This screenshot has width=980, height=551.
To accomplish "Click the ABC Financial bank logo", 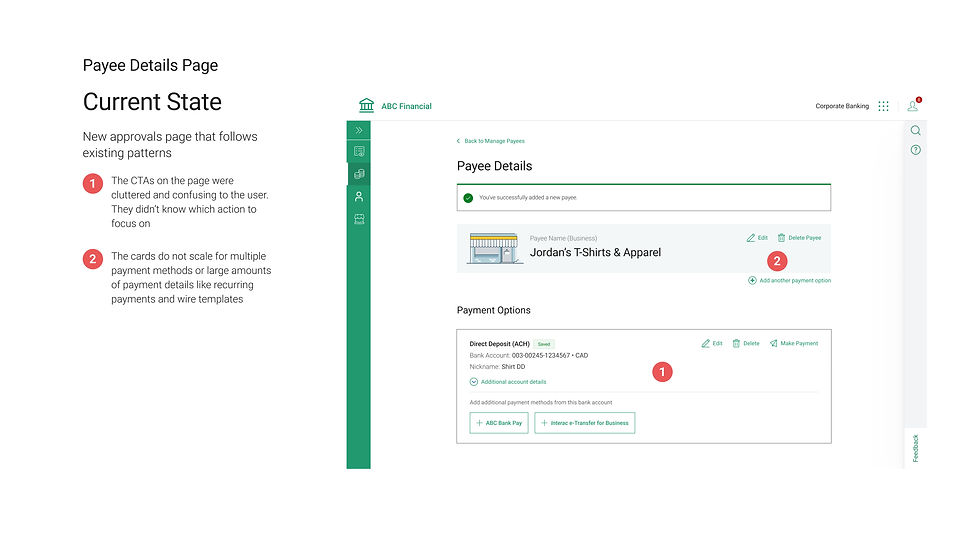I will pos(366,105).
